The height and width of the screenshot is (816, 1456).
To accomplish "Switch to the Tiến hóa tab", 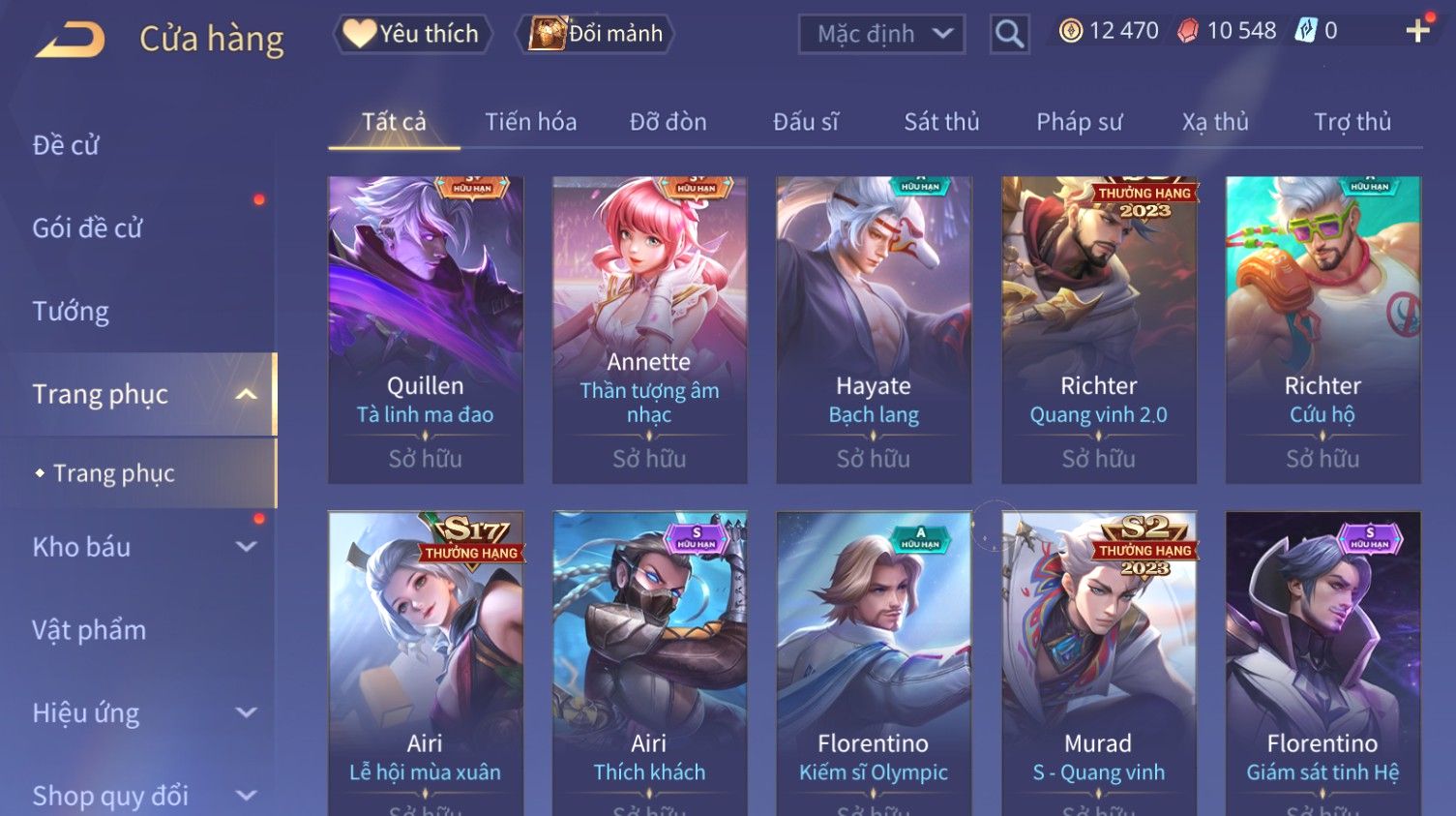I will pos(530,122).
